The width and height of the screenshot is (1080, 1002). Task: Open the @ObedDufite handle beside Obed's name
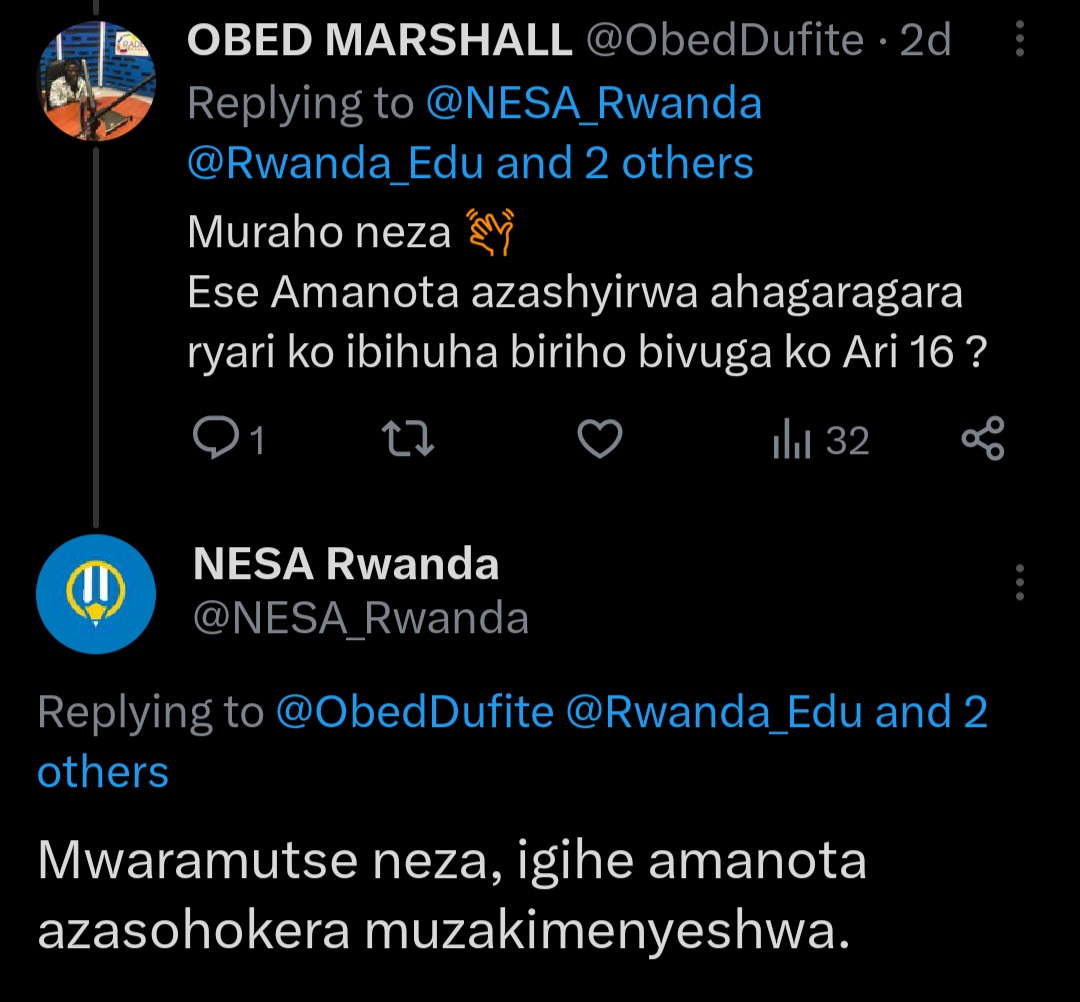pyautogui.click(x=725, y=41)
